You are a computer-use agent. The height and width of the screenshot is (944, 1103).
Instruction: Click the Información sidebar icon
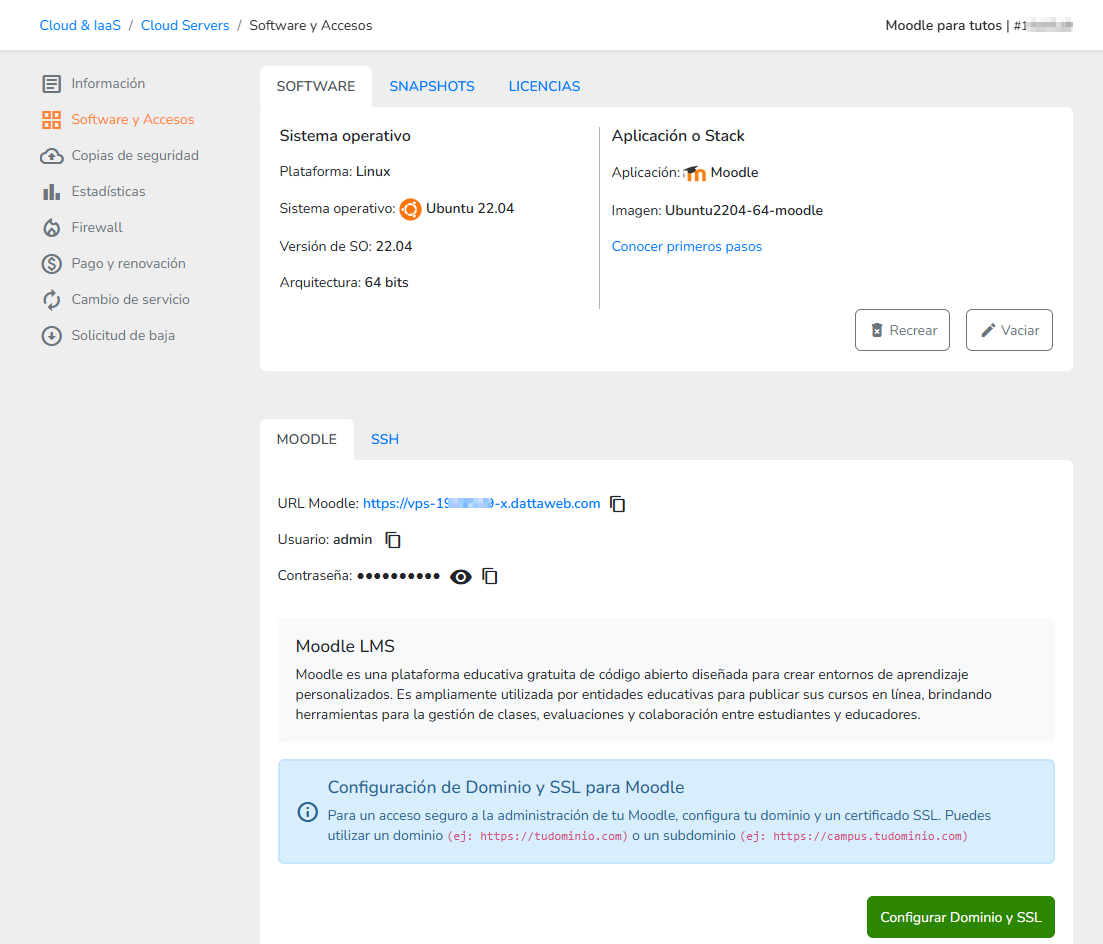[51, 84]
